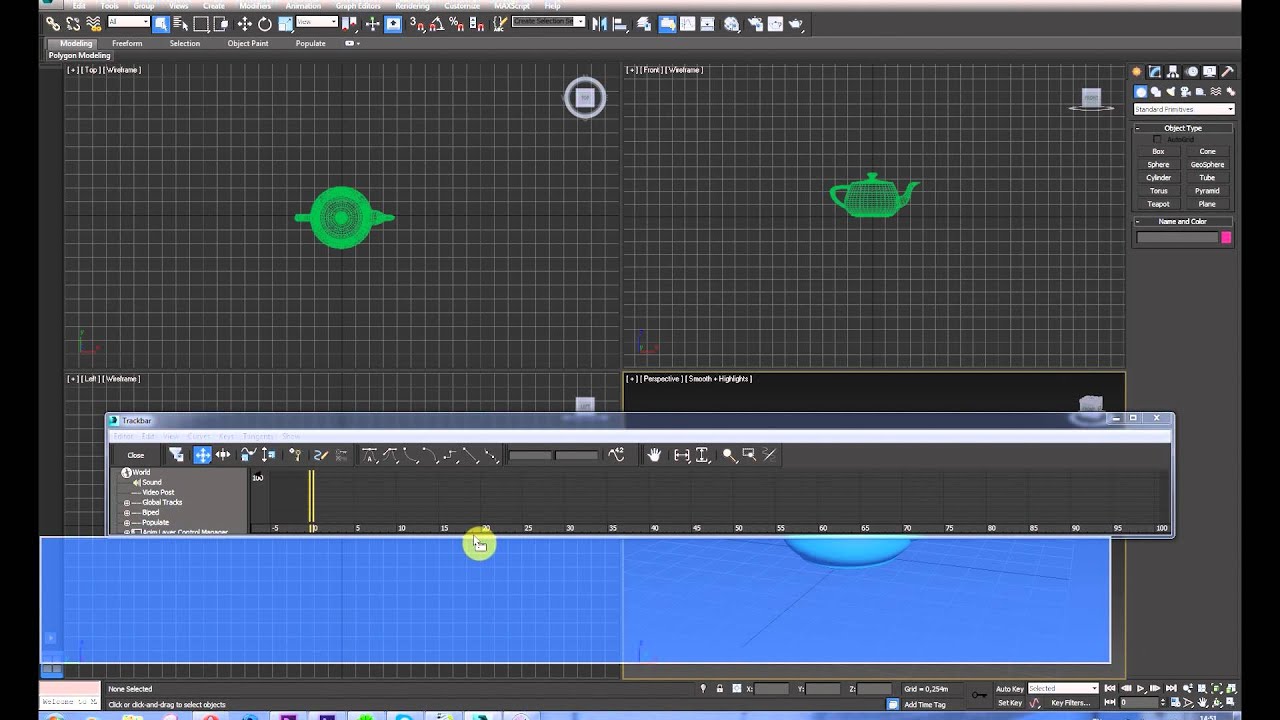The height and width of the screenshot is (720, 1280).
Task: Toggle the Angle Snap icon
Action: pyautogui.click(x=437, y=23)
